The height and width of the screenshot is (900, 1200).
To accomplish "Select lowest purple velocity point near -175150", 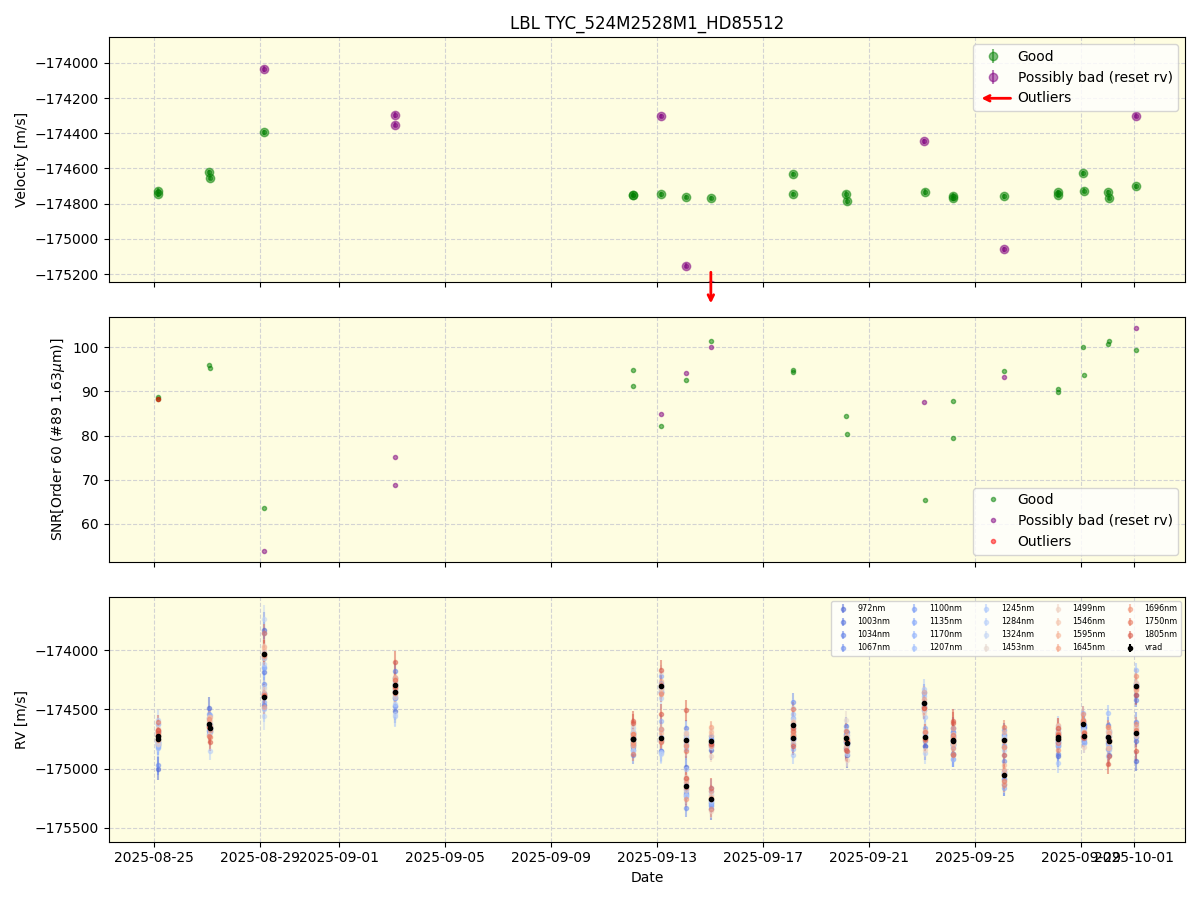I will coord(686,266).
